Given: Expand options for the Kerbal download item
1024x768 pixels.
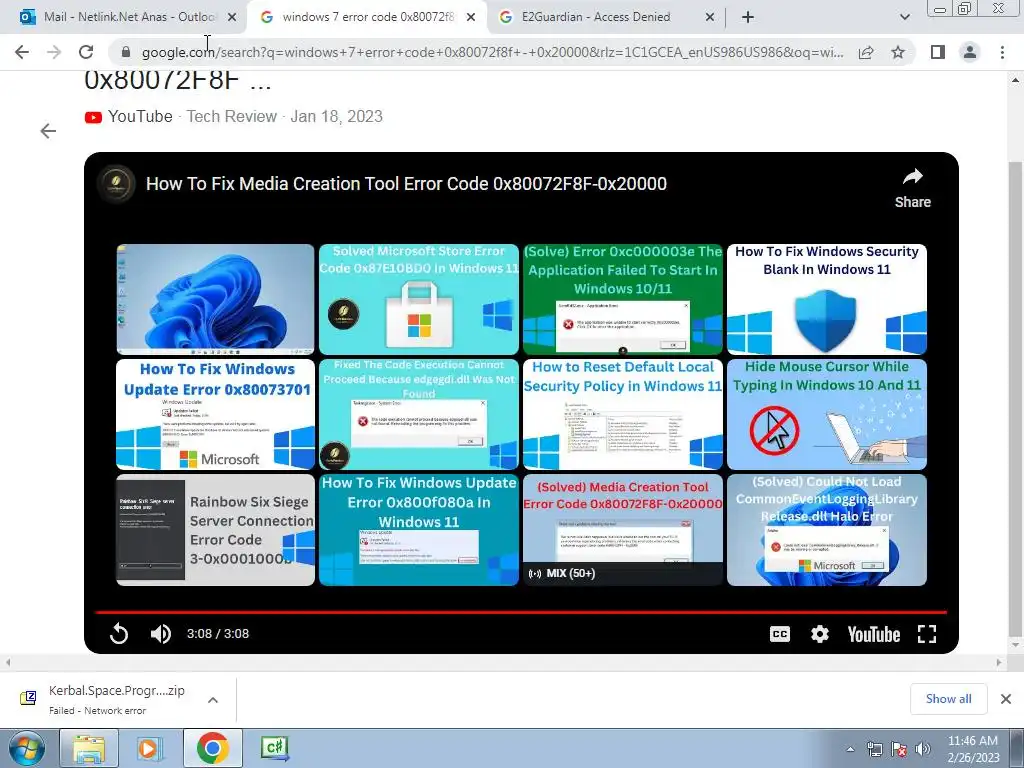Looking at the screenshot, I should tap(213, 700).
